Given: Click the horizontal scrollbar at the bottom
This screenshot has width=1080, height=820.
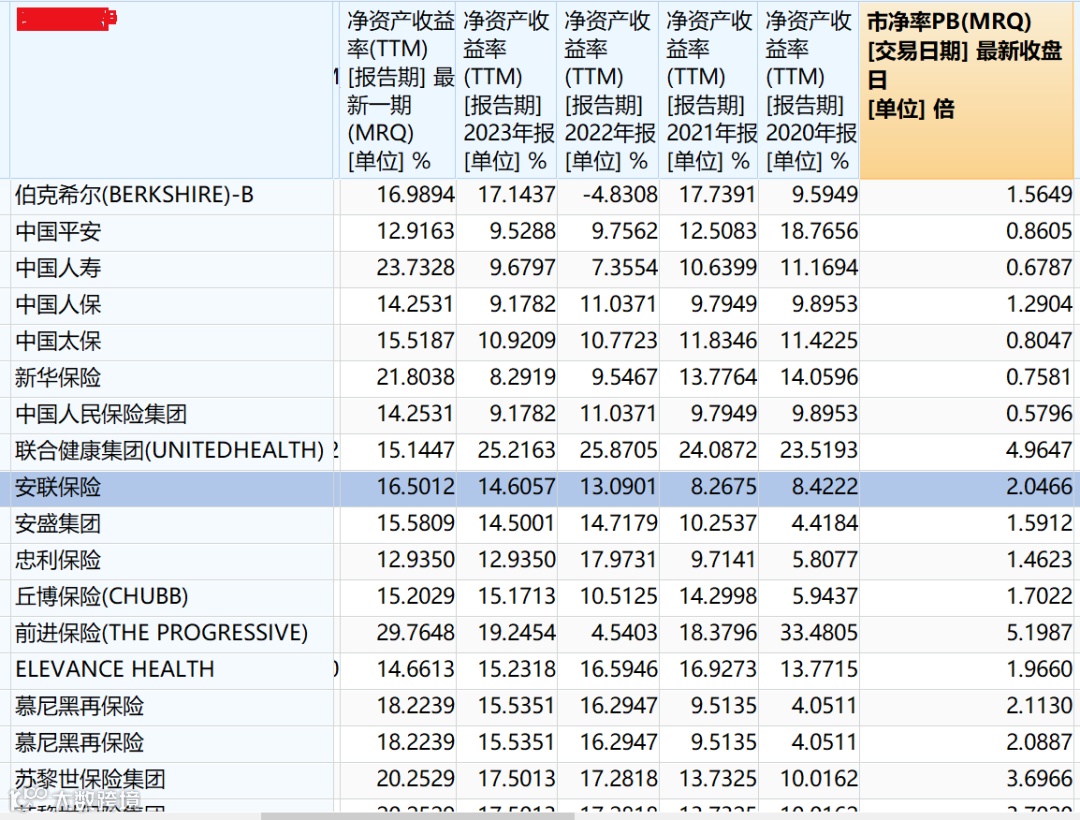Looking at the screenshot, I should tap(417, 816).
